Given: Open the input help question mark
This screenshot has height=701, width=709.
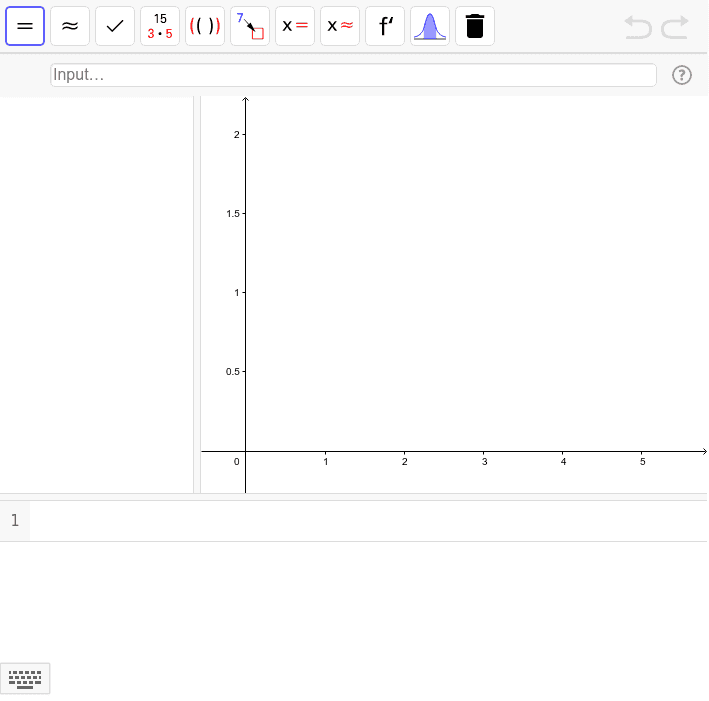Looking at the screenshot, I should point(681,75).
